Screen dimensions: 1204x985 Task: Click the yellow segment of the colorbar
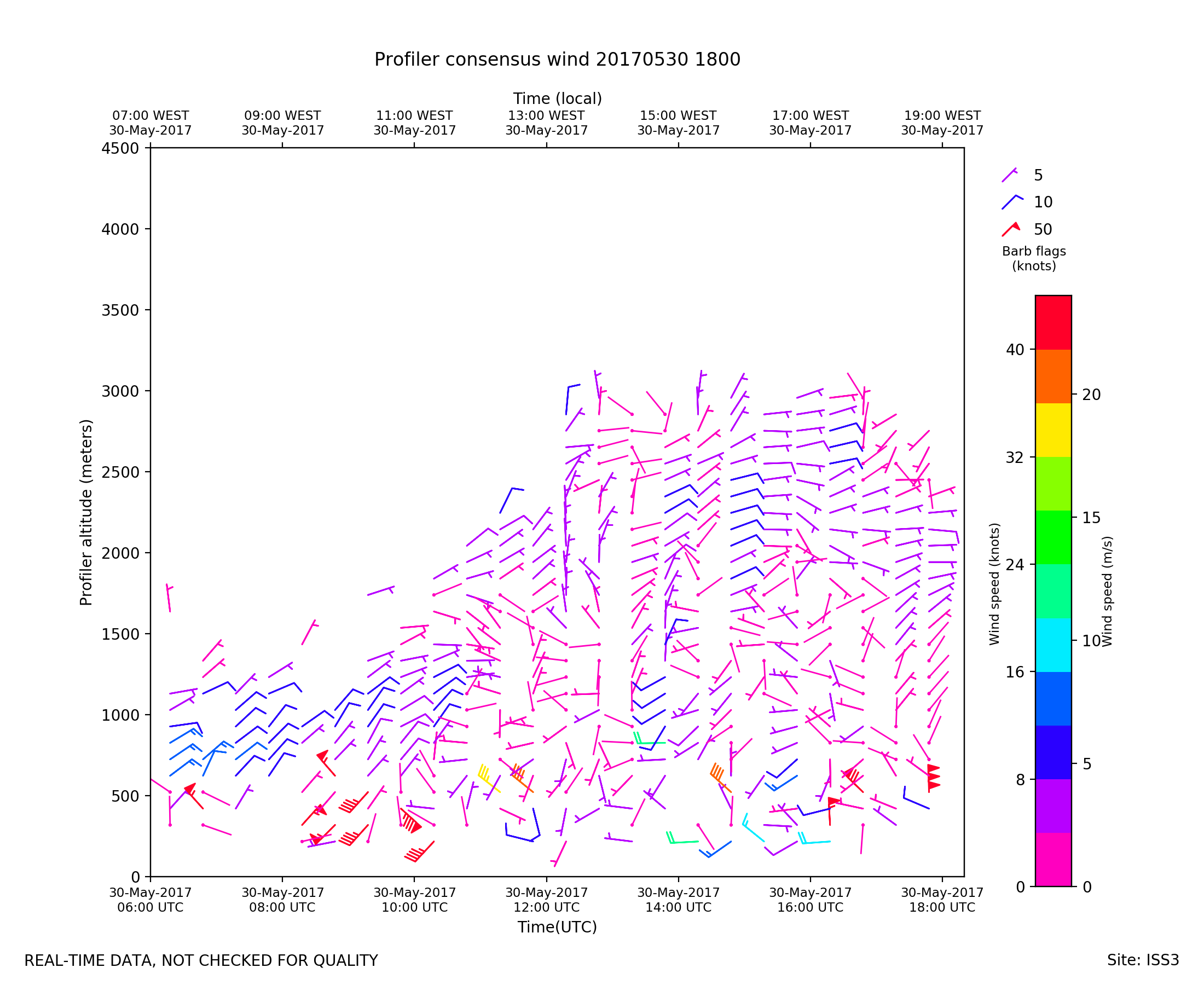click(1053, 430)
